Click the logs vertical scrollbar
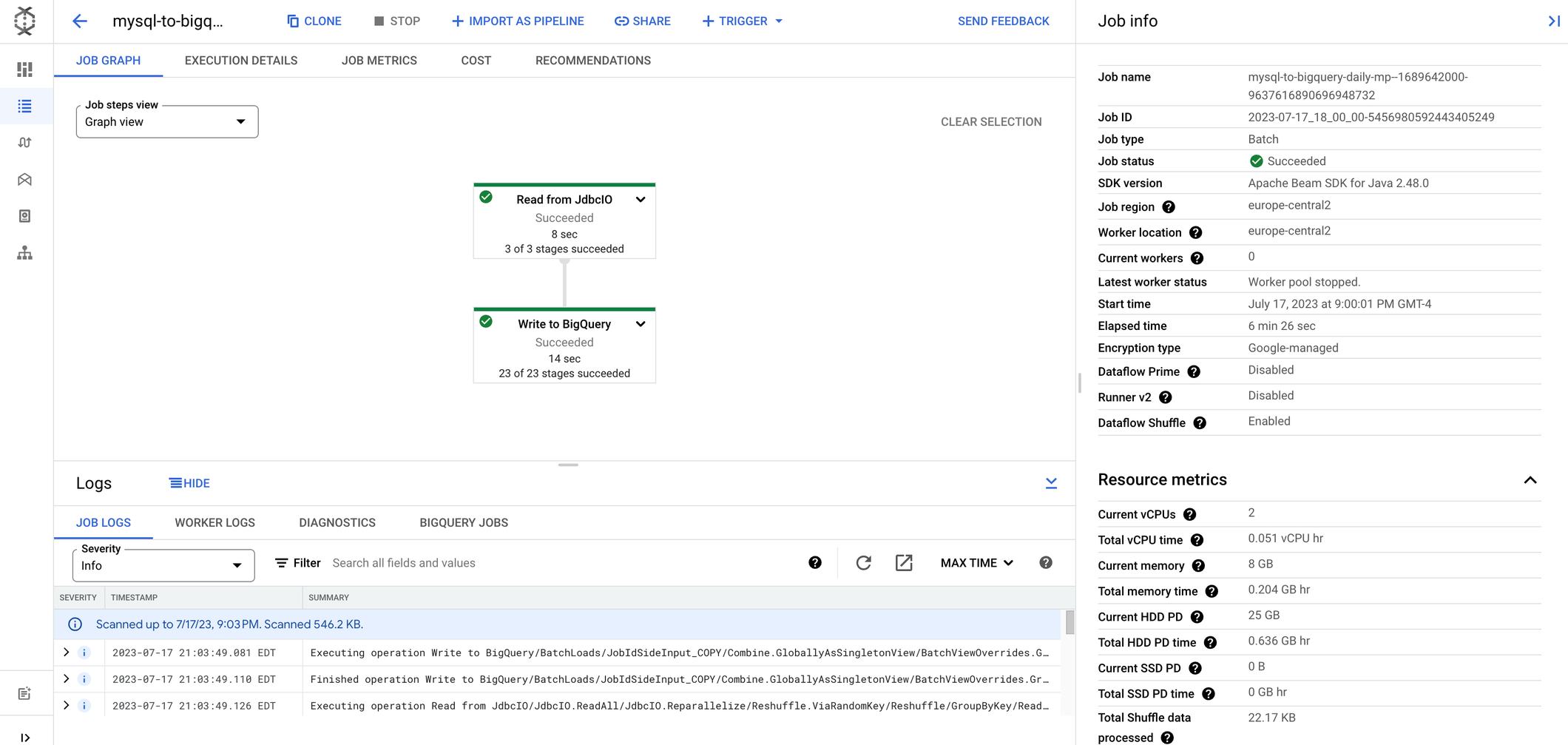Viewport: 1568px width, 745px height. pos(1069,622)
